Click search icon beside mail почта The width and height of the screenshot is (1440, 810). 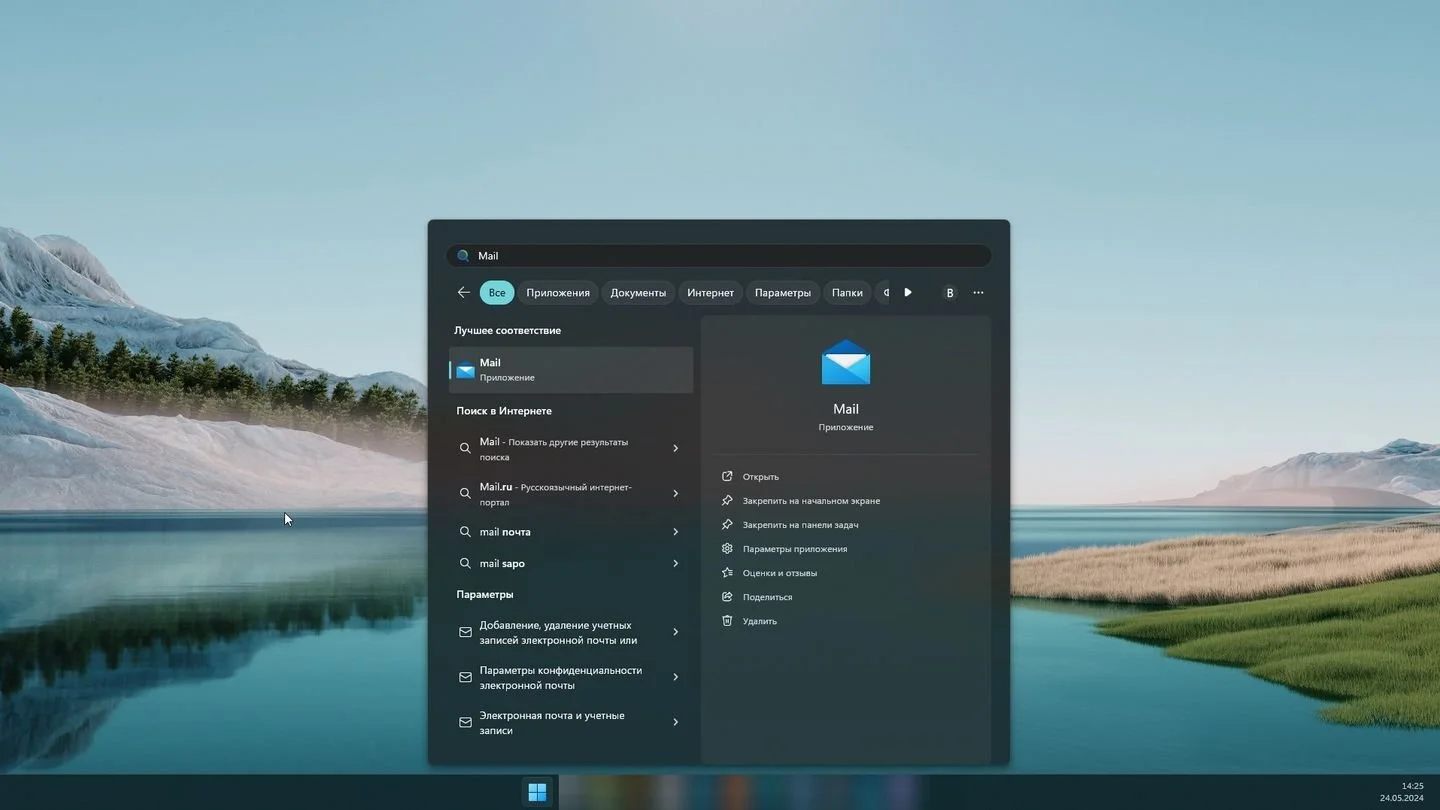tap(465, 532)
